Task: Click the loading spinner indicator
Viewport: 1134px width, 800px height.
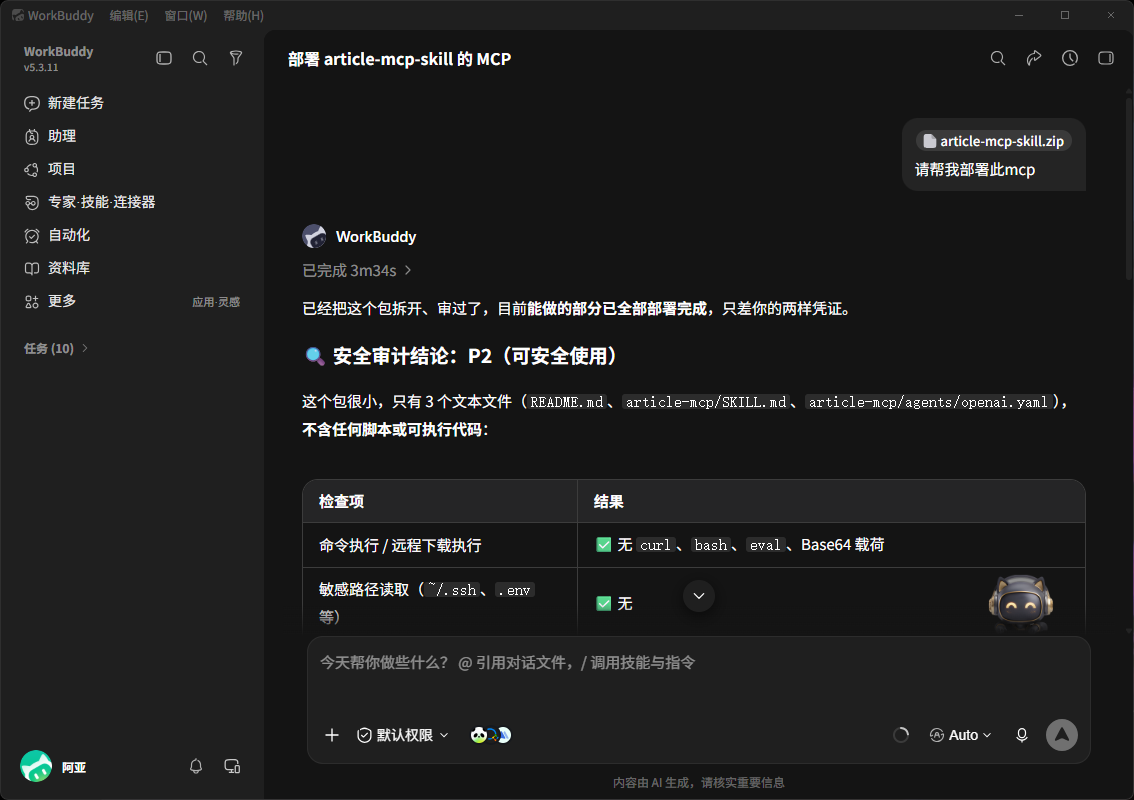Action: click(x=900, y=735)
